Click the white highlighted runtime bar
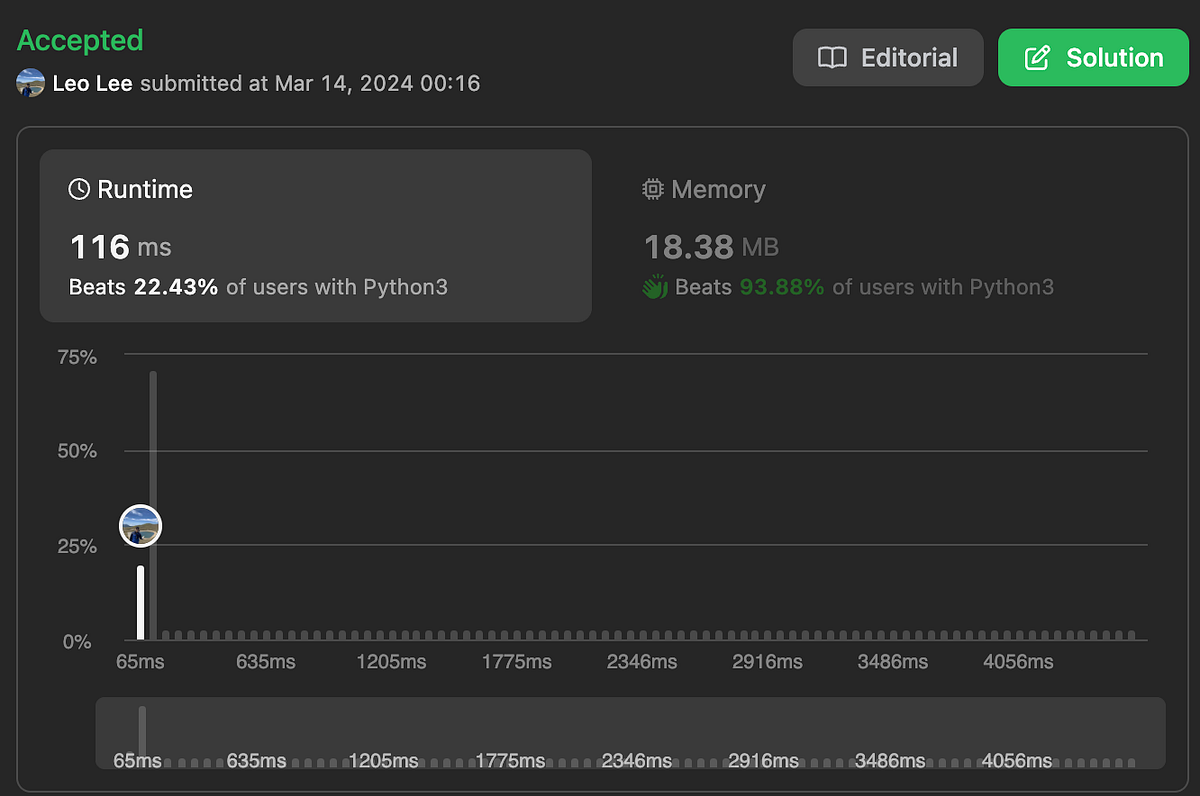This screenshot has width=1200, height=796. 141,603
